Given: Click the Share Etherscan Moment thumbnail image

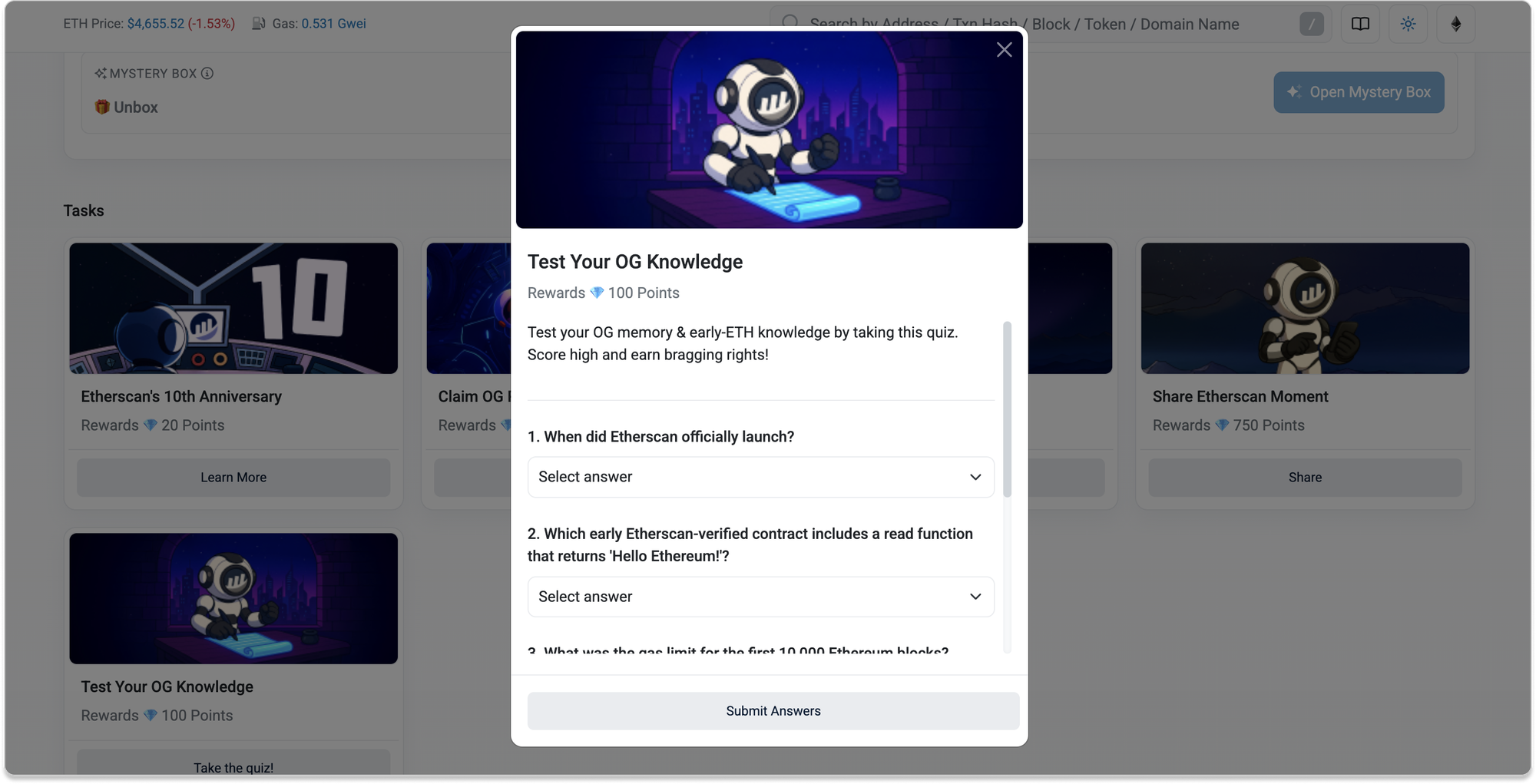Looking at the screenshot, I should coord(1305,309).
